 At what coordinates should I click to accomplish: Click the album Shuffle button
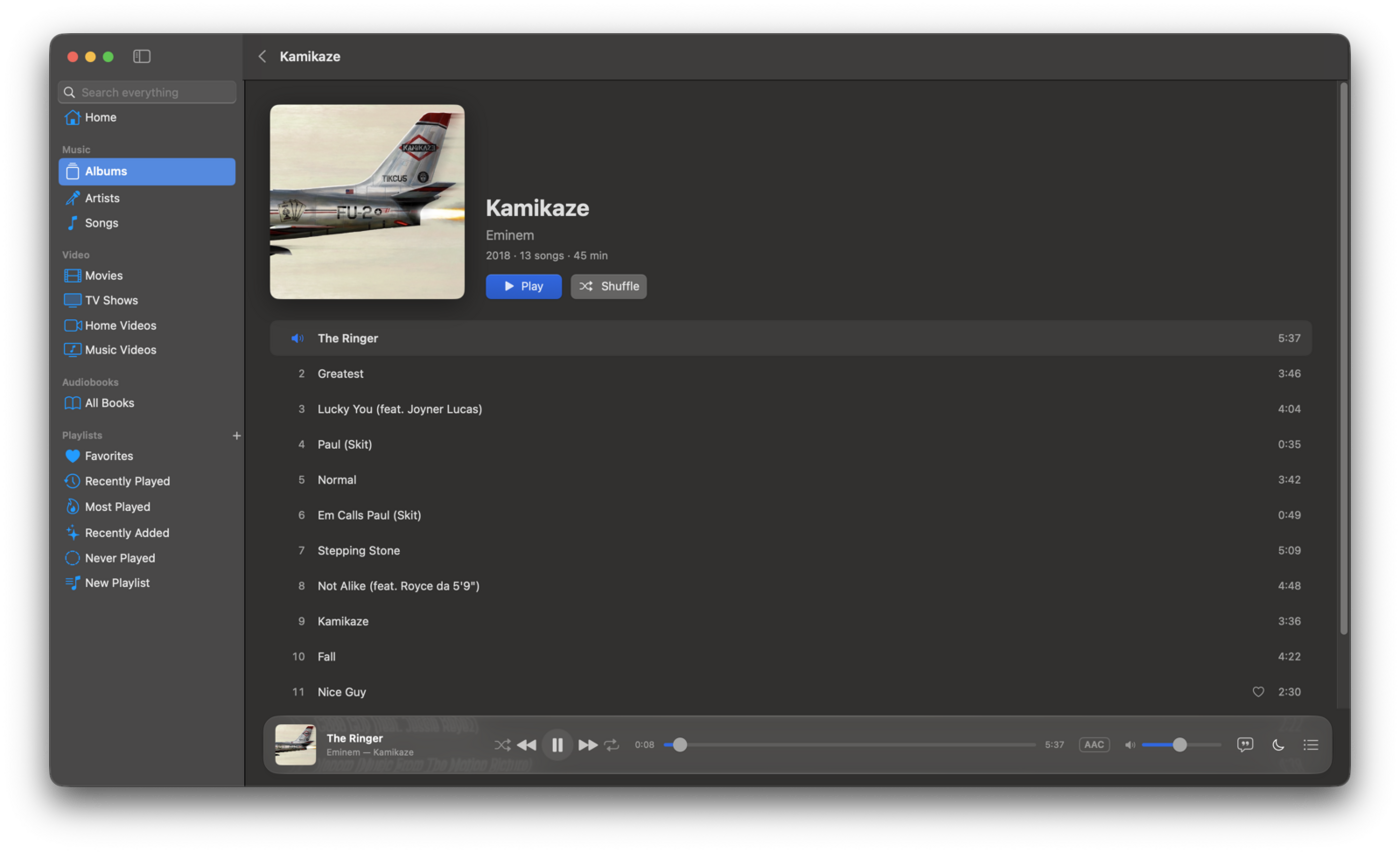tap(609, 286)
